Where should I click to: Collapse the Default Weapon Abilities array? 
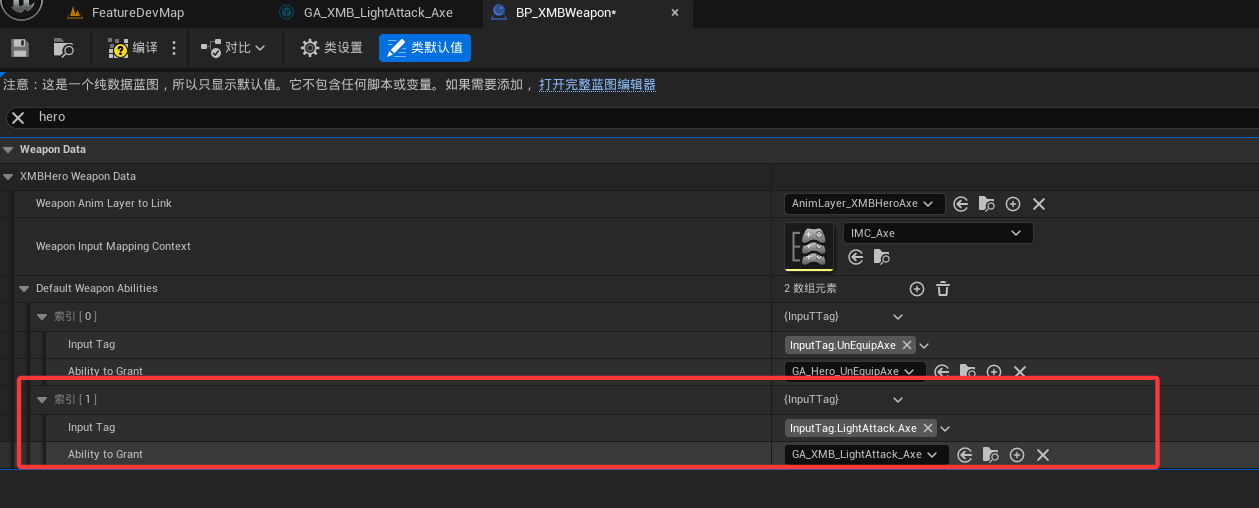[x=25, y=288]
